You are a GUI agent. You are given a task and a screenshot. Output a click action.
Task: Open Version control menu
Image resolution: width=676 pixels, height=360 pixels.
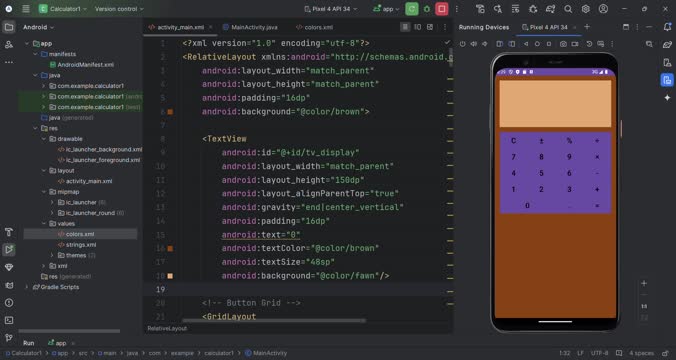(119, 9)
